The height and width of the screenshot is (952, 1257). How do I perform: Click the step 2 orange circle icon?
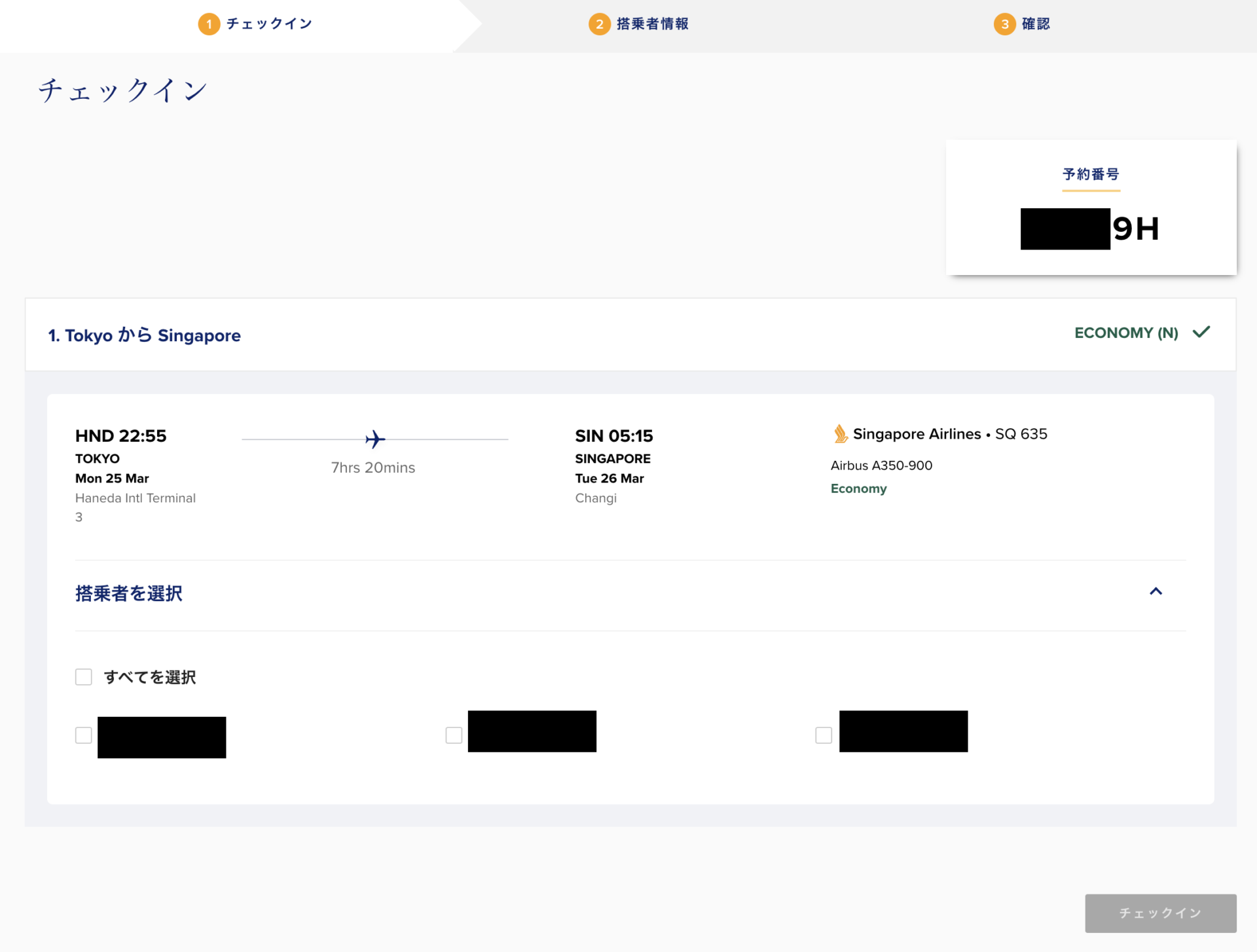point(599,24)
